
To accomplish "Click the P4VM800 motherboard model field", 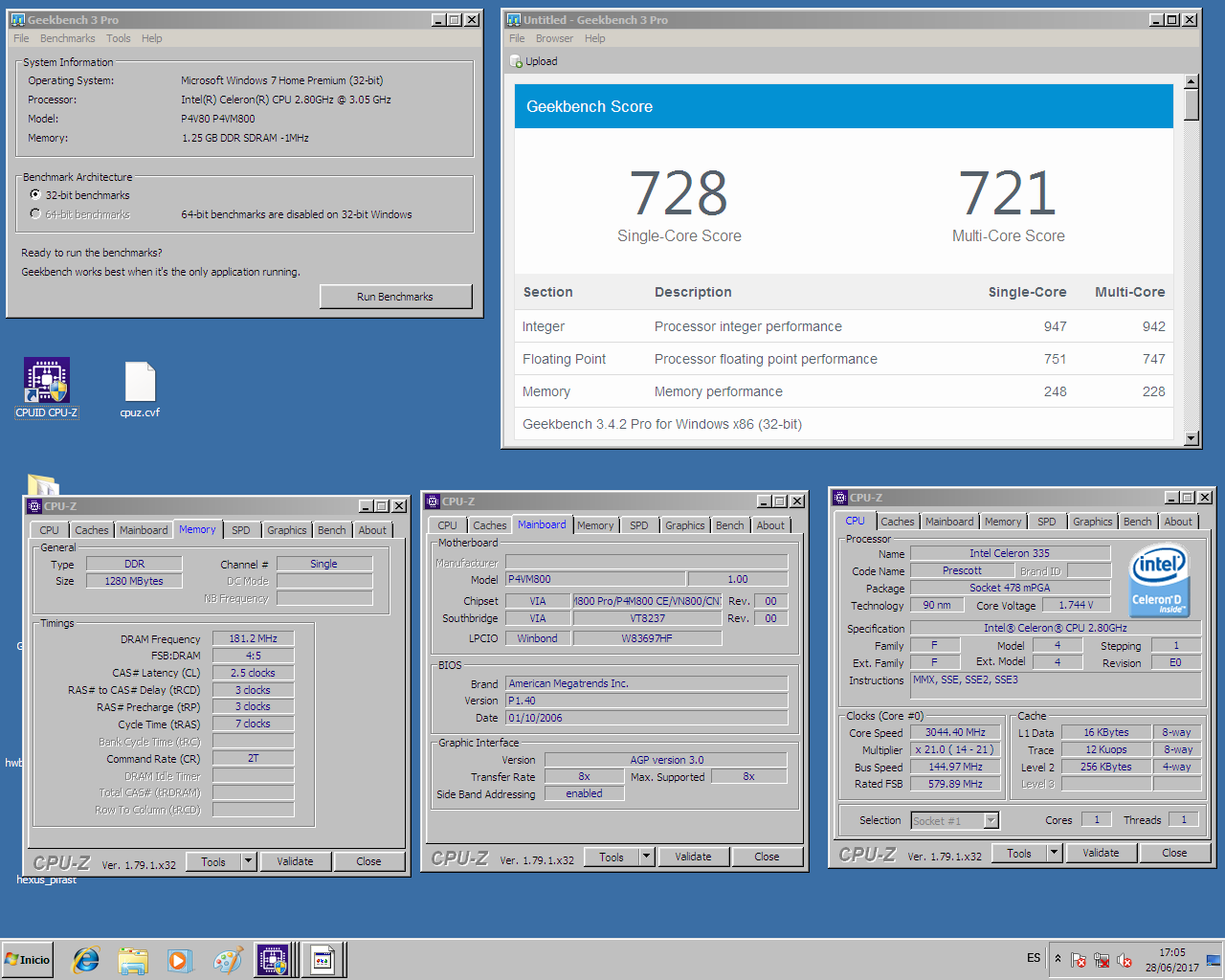I will [595, 579].
